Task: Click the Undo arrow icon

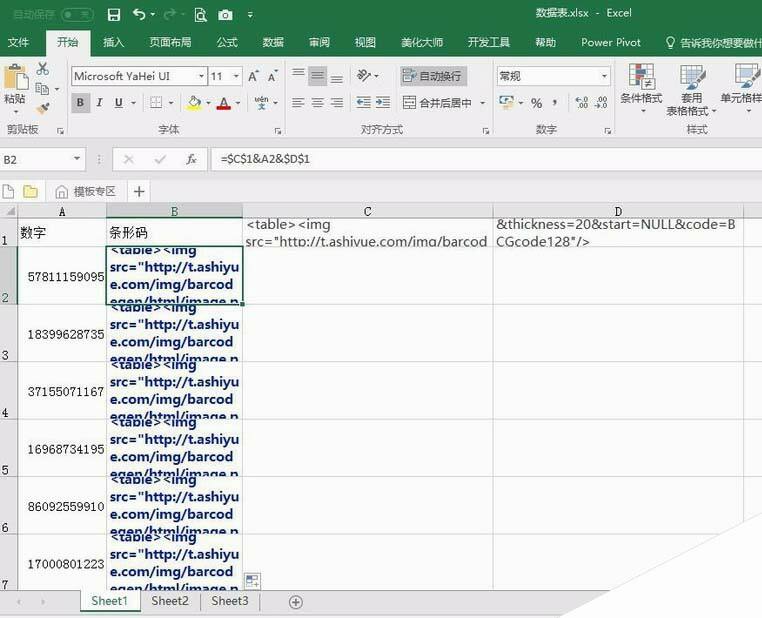Action: (x=139, y=14)
